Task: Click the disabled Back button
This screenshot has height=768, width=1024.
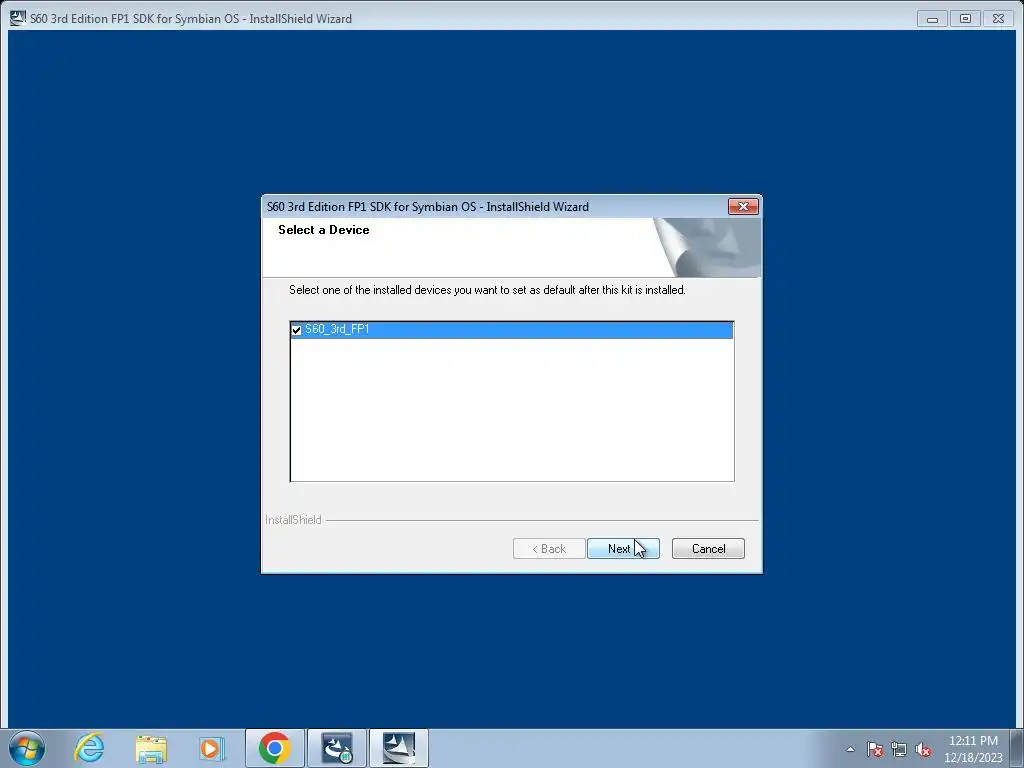Action: 549,549
